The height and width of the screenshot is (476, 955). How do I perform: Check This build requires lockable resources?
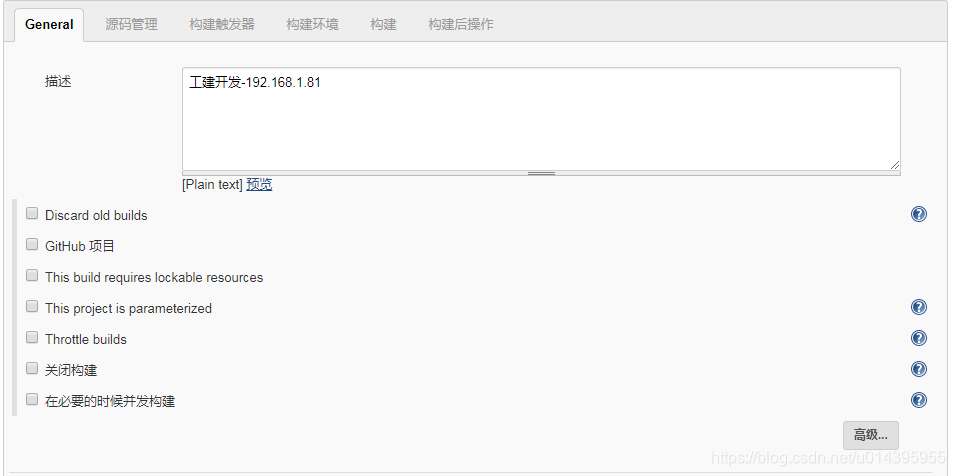[x=32, y=276]
